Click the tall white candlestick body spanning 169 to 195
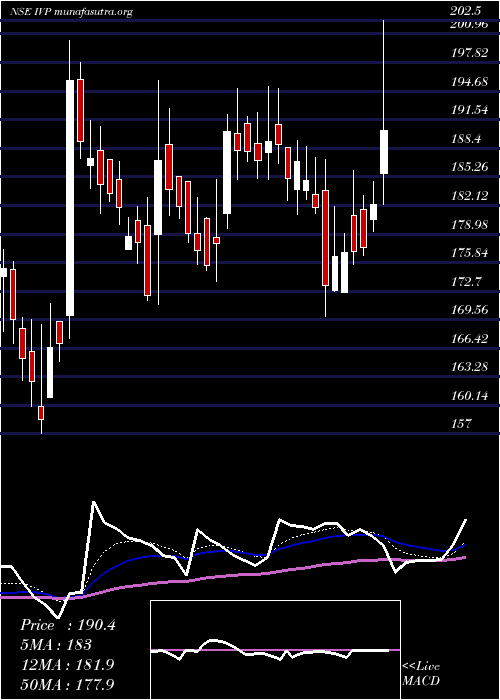The image size is (500, 700). (70, 198)
